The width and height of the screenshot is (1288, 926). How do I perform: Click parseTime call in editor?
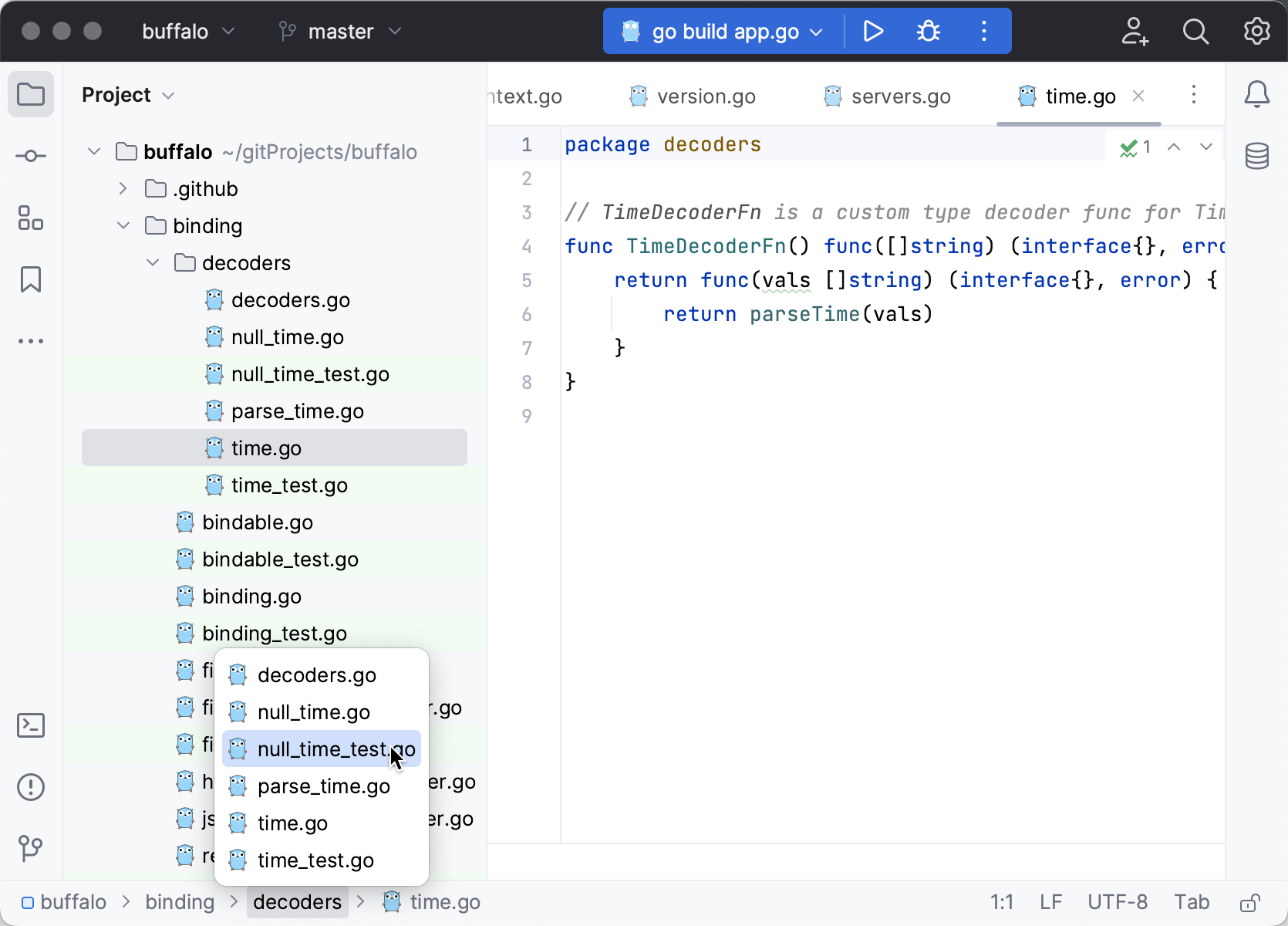point(804,314)
